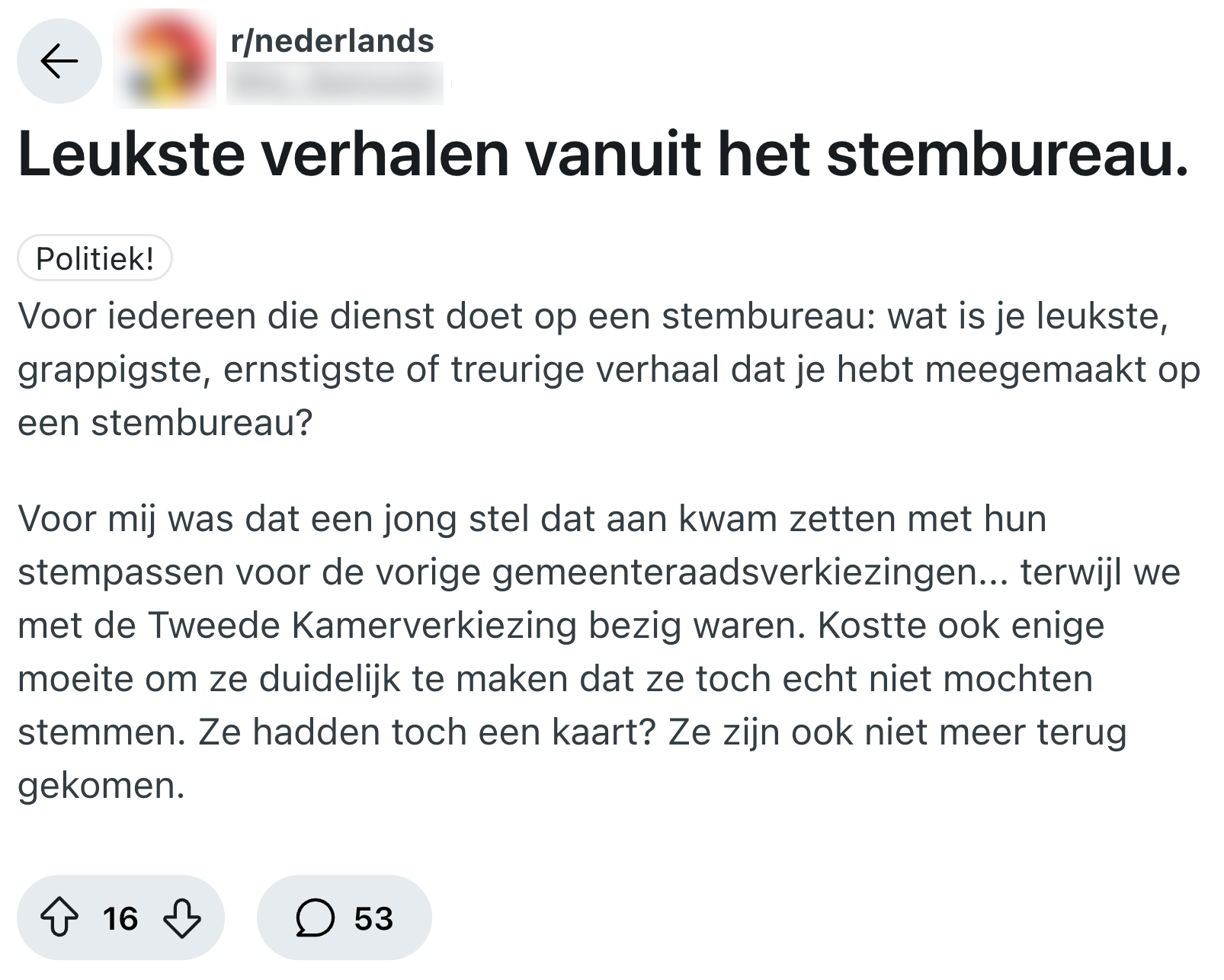Screen dimensions: 1224x980
Task: Open the r/nederlands subreddit link
Action: [x=332, y=41]
